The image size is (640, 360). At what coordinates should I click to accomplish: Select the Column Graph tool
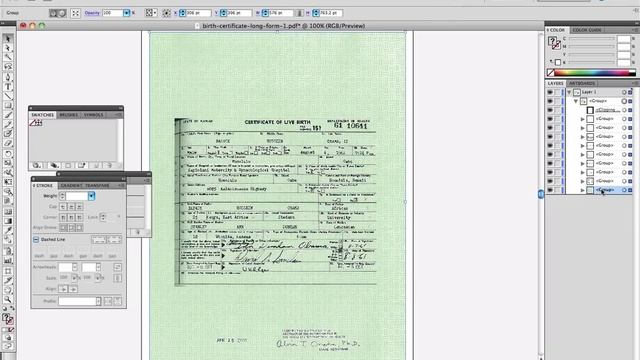[x=8, y=260]
